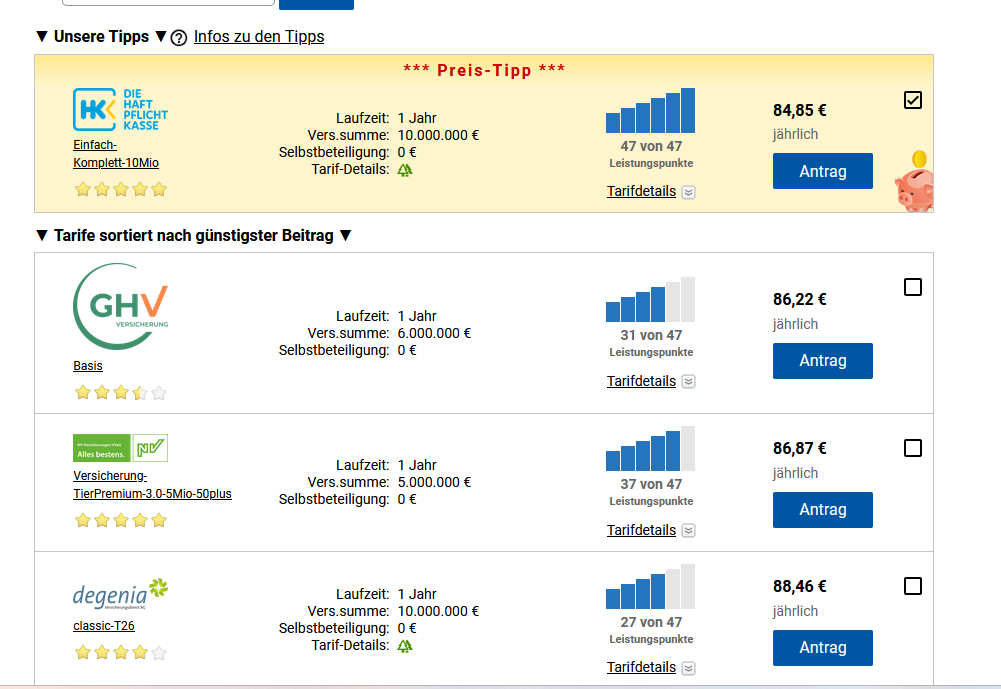
Task: Expand Tarifdetails for degenia classic-T26
Action: click(650, 668)
